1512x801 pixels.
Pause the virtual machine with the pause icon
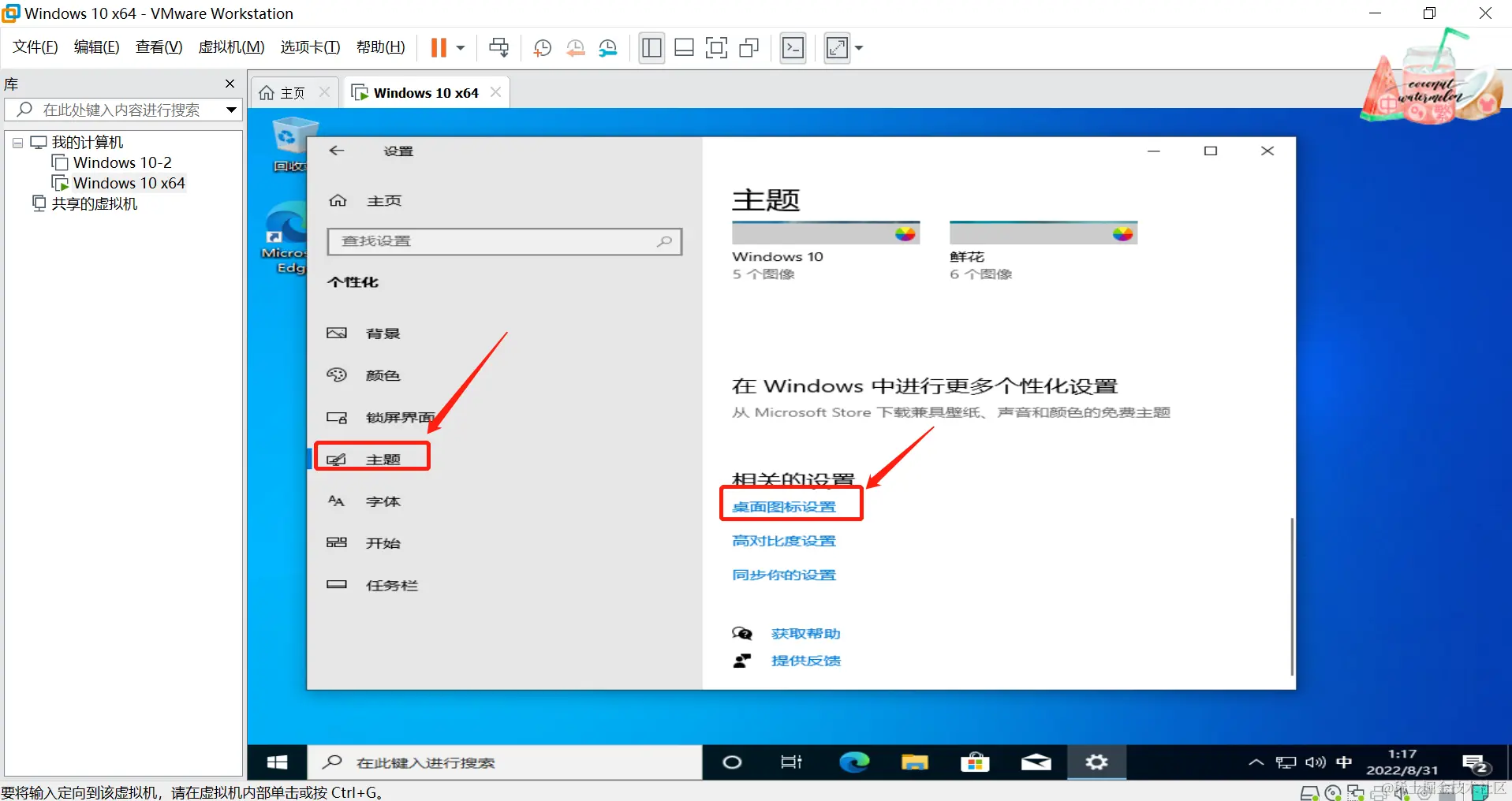439,47
